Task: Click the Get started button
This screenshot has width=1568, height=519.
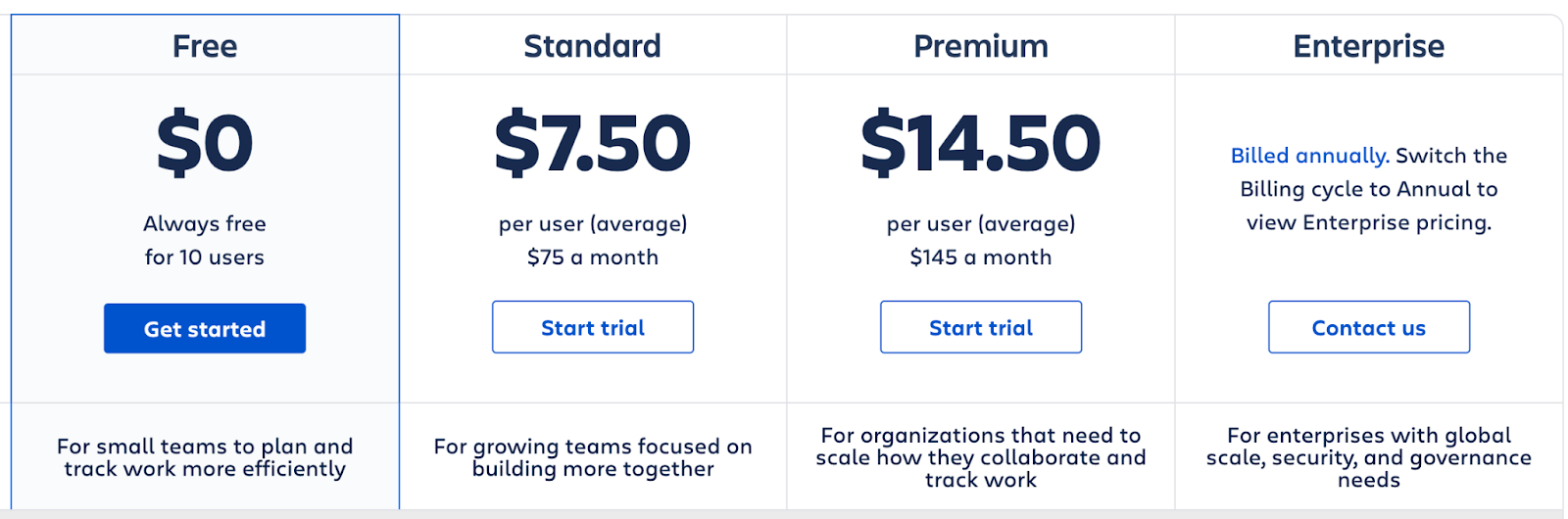Action: [205, 328]
